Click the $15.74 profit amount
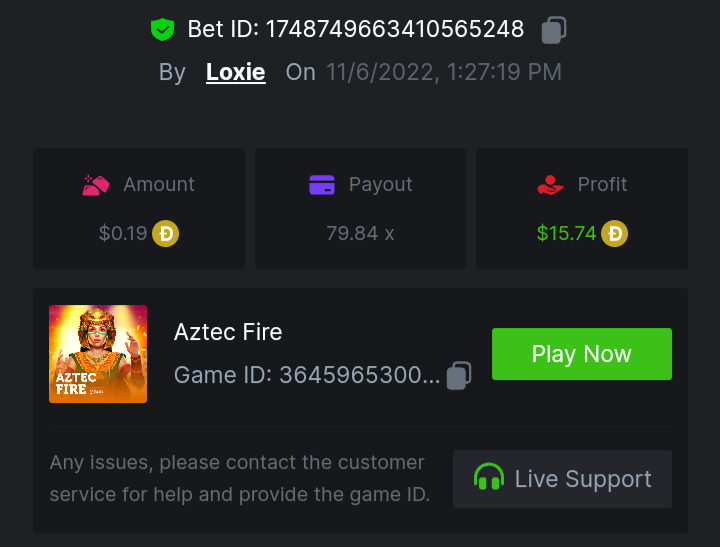 click(566, 234)
